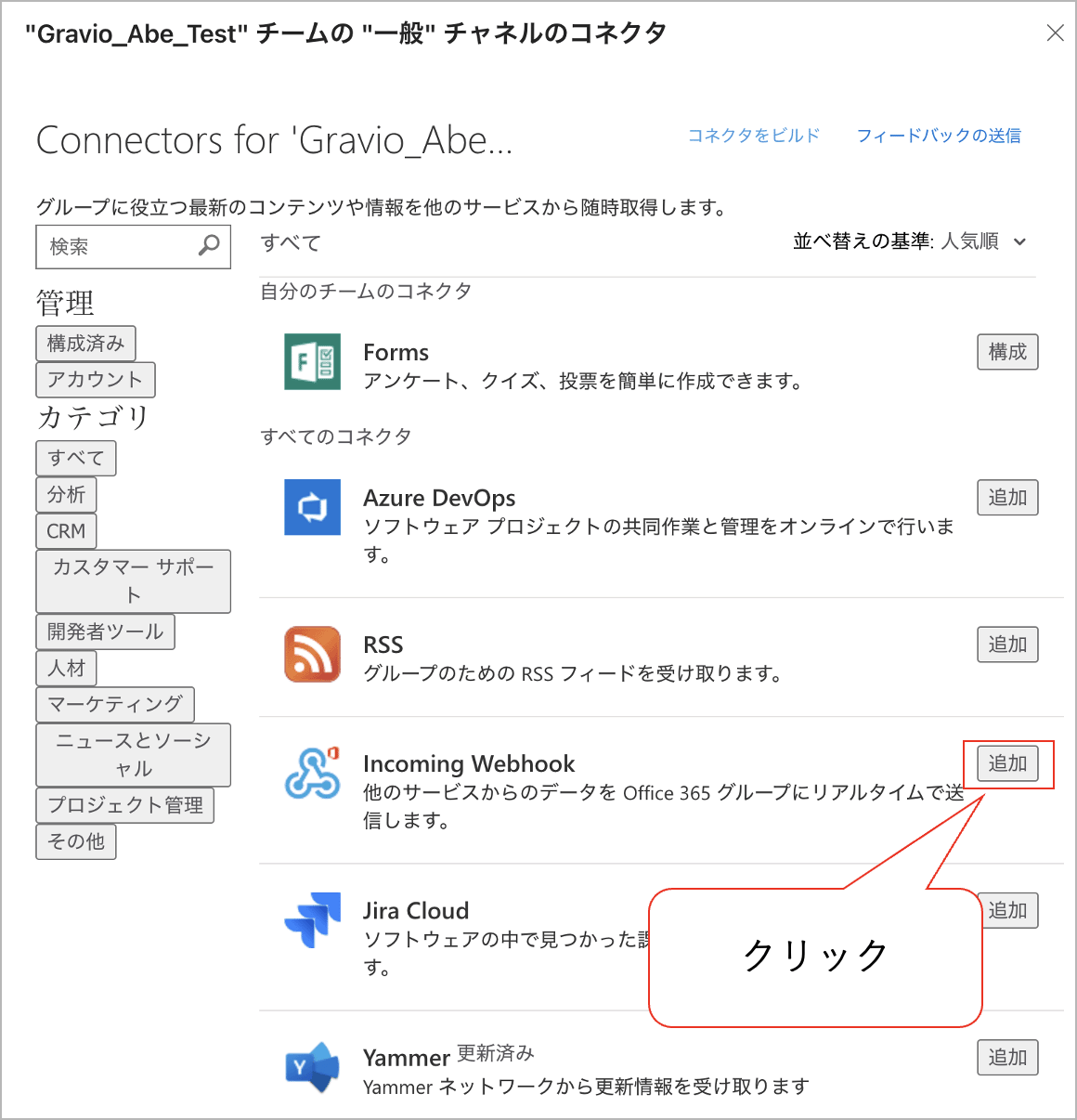This screenshot has height=1120, width=1077.
Task: Click the 自分のチームのコネクタ section label
Action: pos(366,292)
